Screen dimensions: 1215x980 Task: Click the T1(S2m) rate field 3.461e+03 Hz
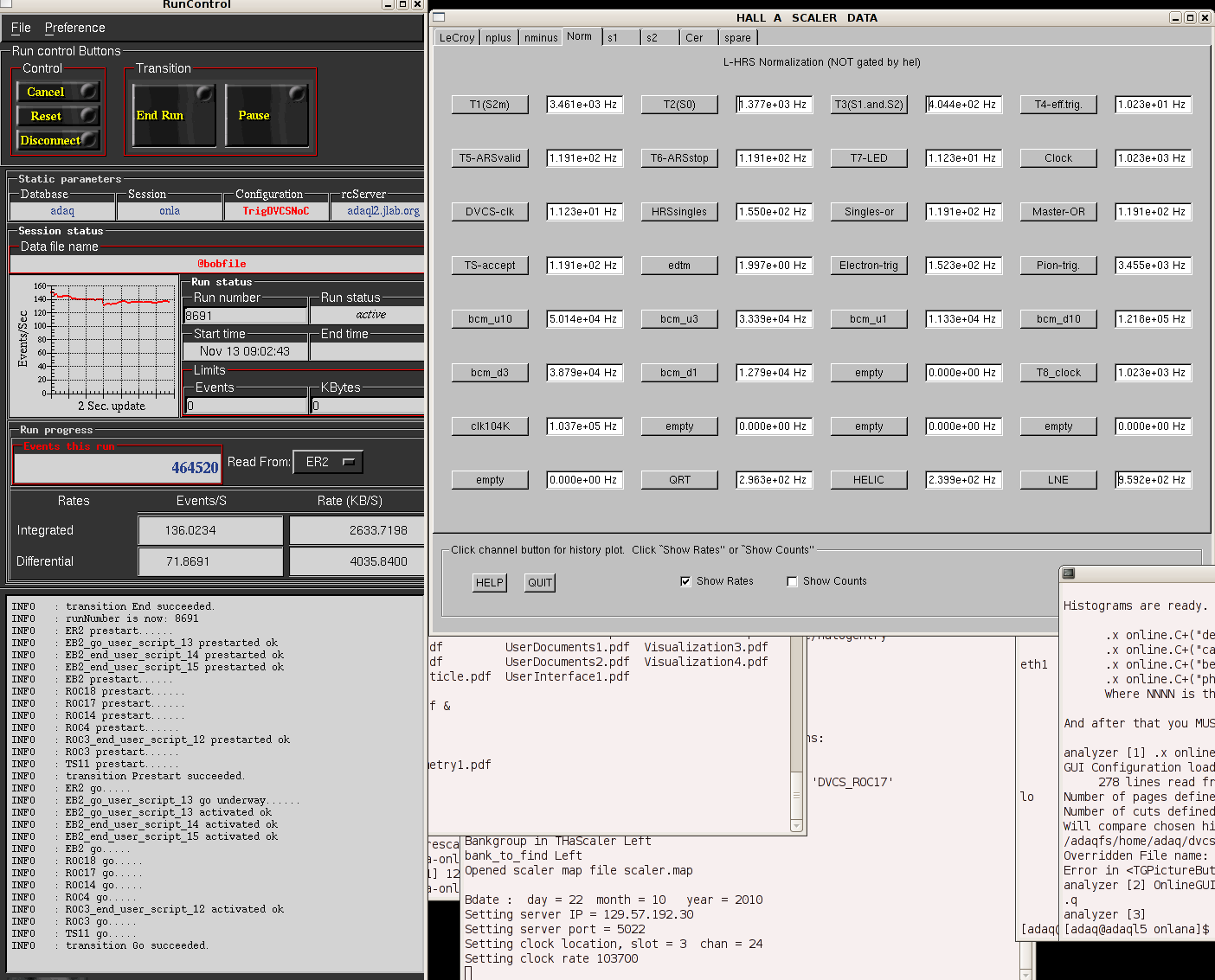[x=585, y=105]
